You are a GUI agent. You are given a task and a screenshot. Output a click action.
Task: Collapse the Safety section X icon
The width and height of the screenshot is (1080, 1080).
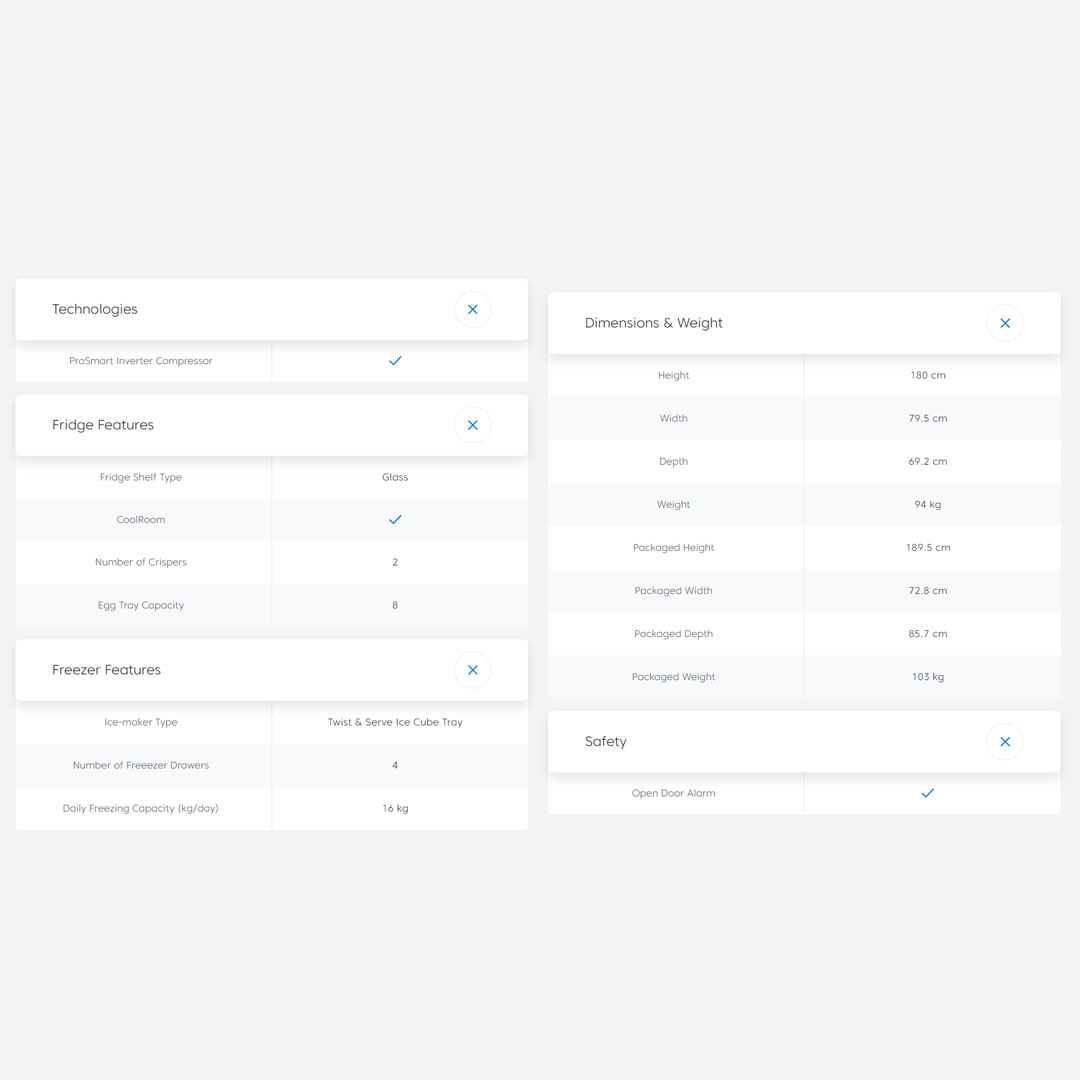(1005, 742)
